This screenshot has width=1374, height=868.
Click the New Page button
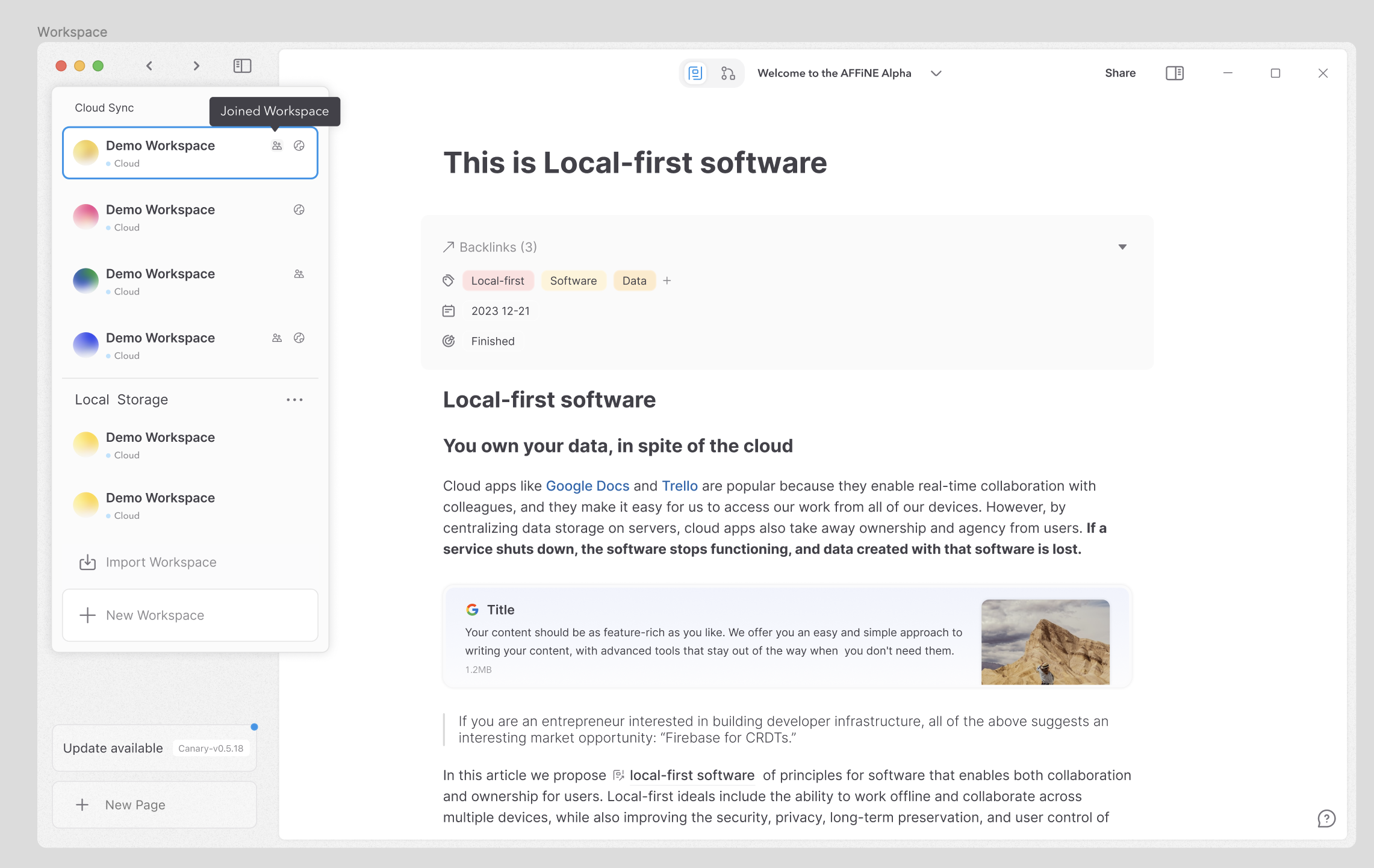click(154, 804)
